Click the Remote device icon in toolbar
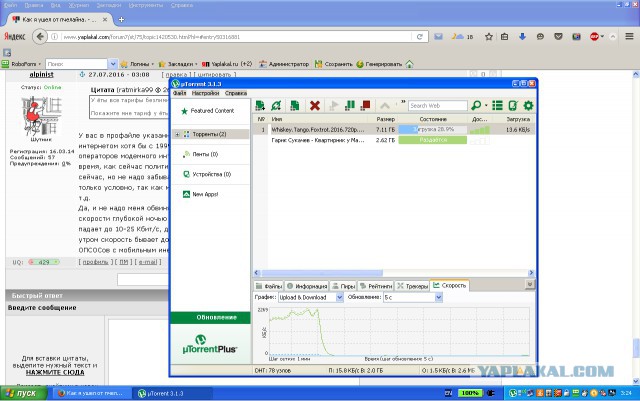The image size is (640, 401). (x=513, y=105)
